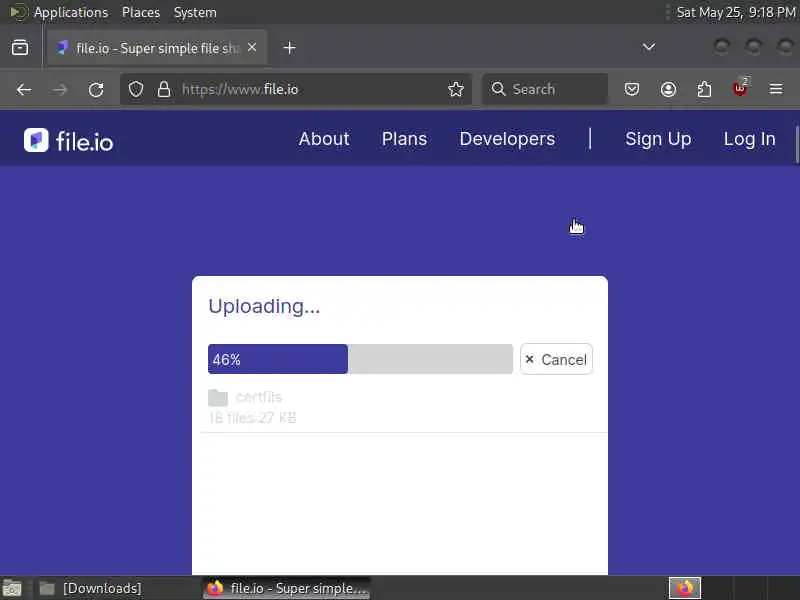Click the magnifier icon in Search box
Screen dimensions: 800x600
[x=498, y=89]
